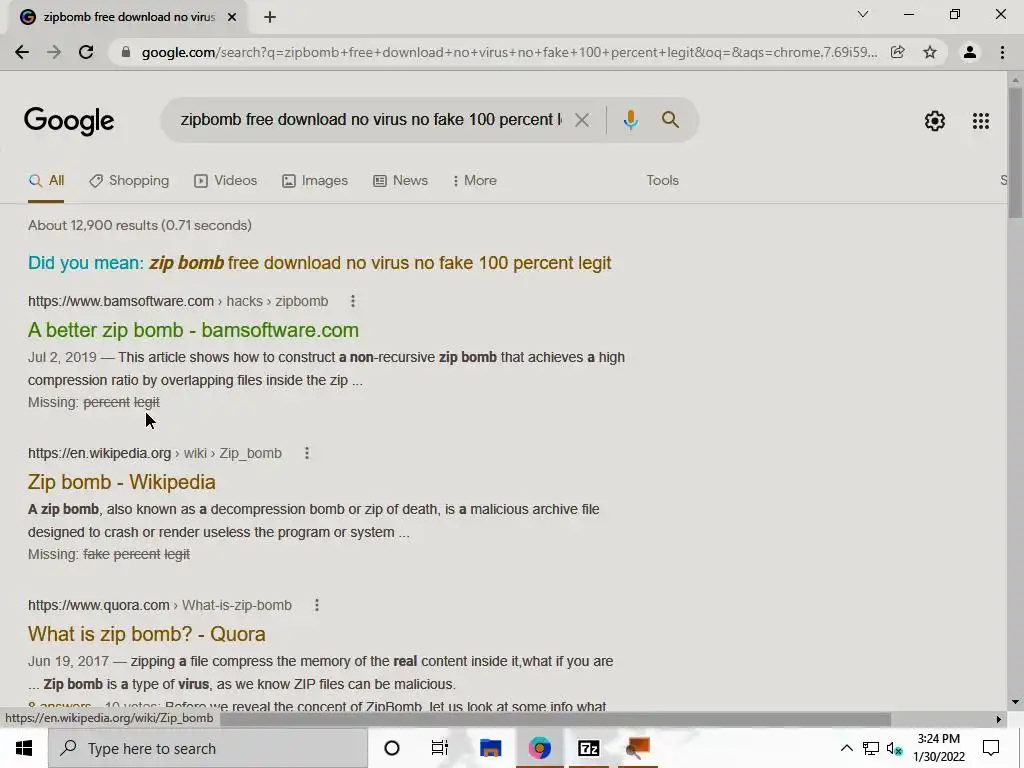Image resolution: width=1024 pixels, height=768 pixels.
Task: Close the zipbomb search tab
Action: point(232,17)
